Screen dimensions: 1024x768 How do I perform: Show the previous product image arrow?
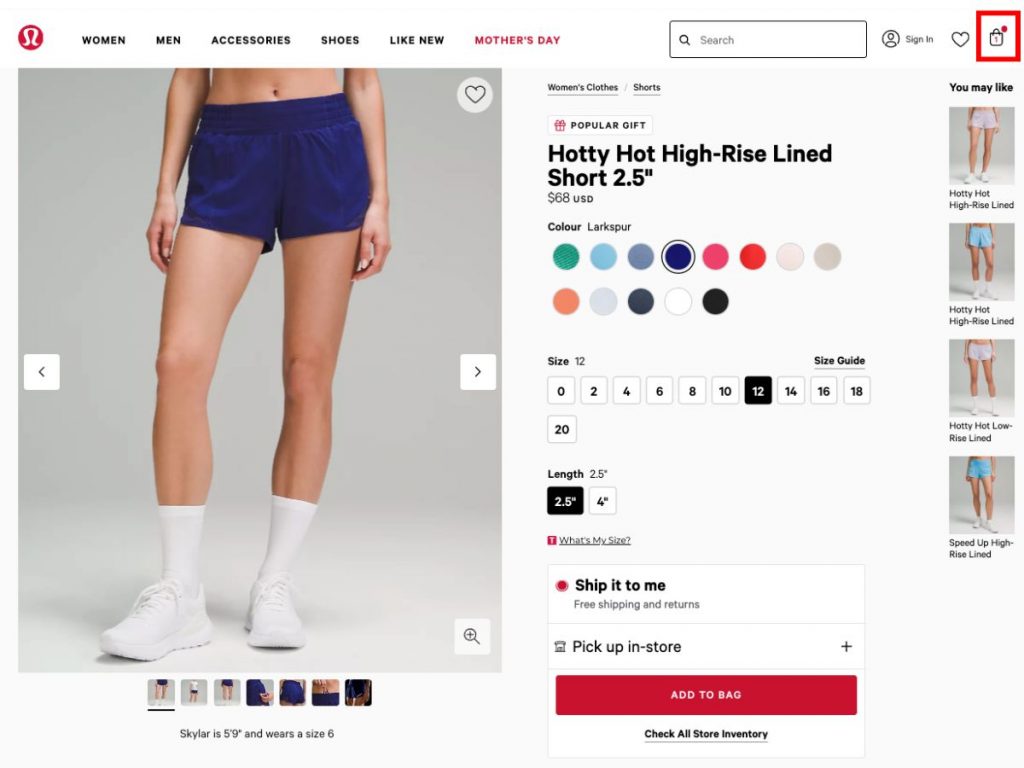pos(42,372)
